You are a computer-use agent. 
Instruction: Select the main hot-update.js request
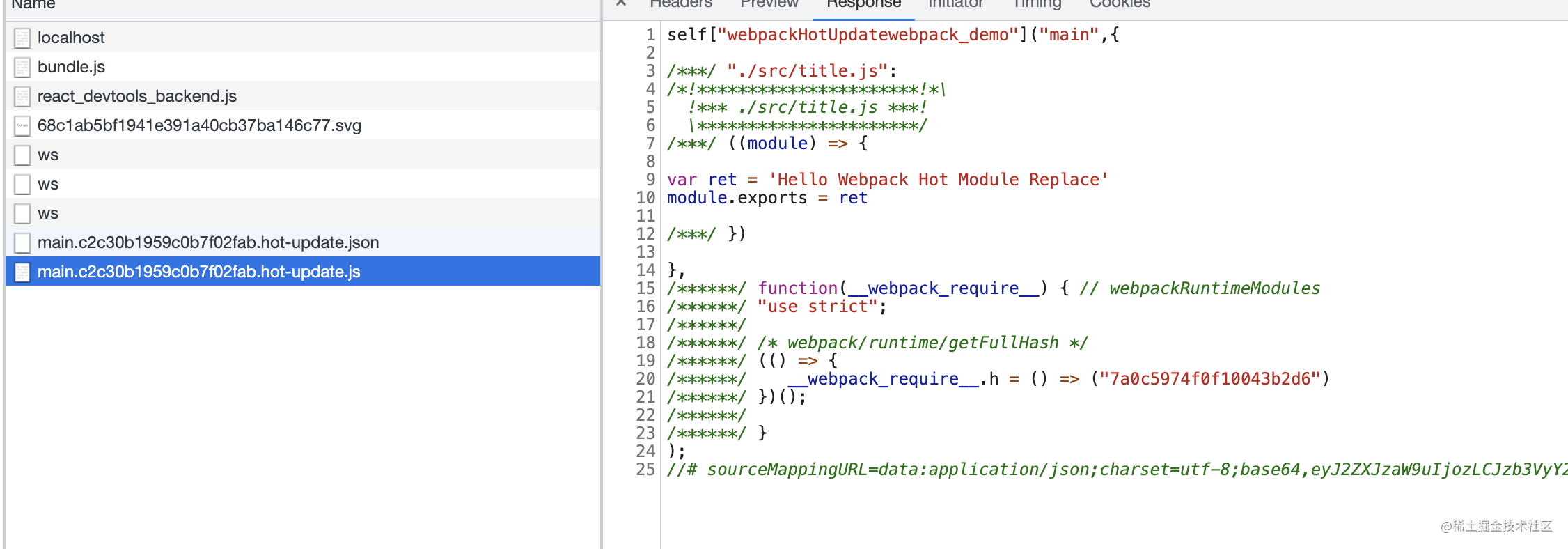click(303, 272)
